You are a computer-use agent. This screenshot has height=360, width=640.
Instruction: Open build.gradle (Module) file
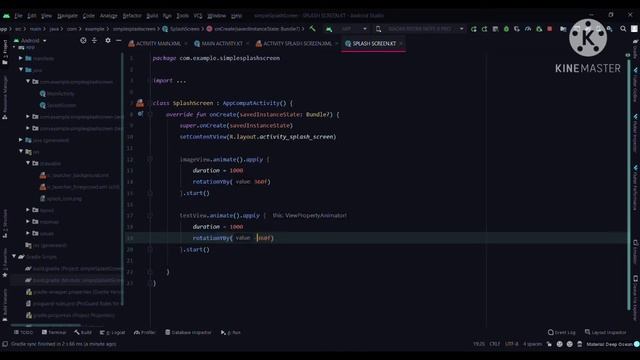pyautogui.click(x=73, y=280)
